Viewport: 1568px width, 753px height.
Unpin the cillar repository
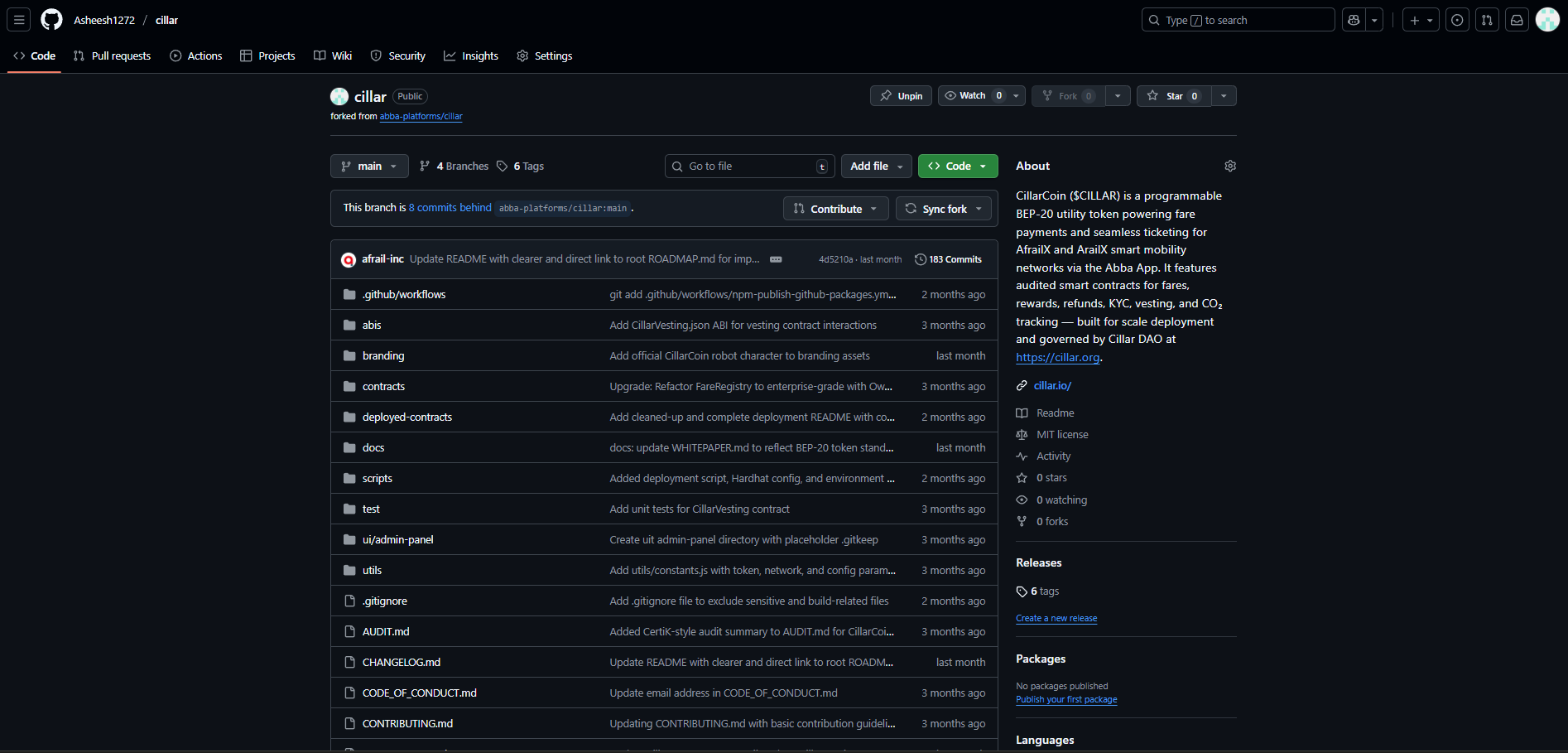[901, 96]
